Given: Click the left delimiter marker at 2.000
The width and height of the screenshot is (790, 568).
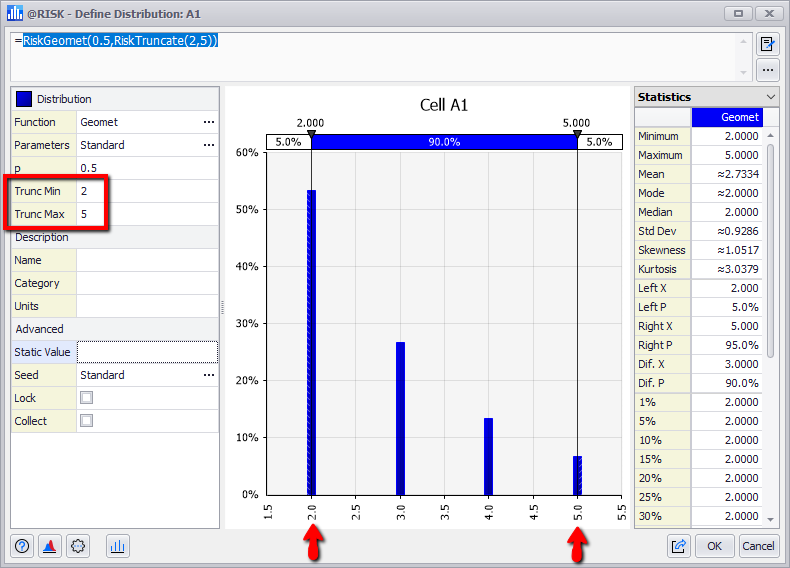Looking at the screenshot, I should [x=311, y=133].
